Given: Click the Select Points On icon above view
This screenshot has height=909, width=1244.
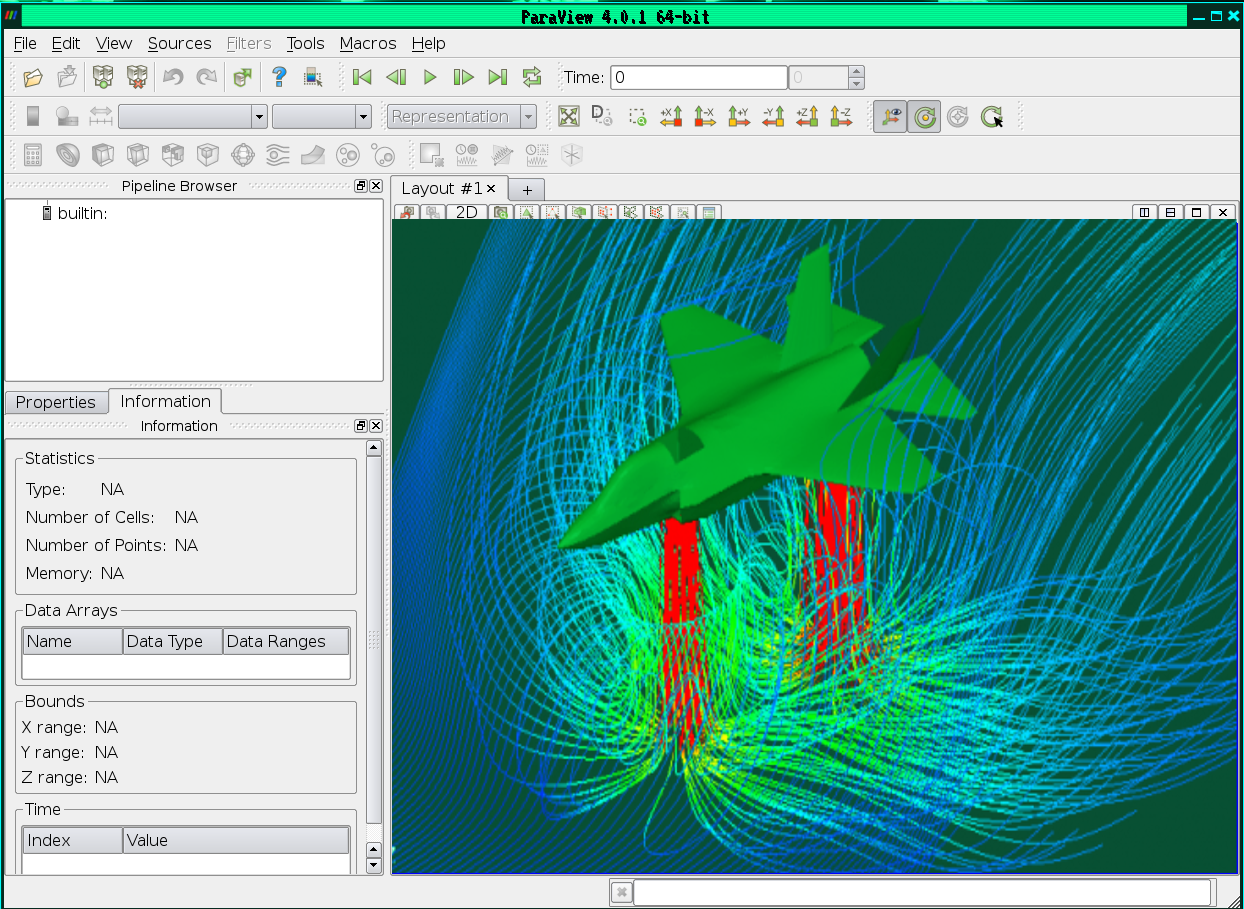Looking at the screenshot, I should click(553, 212).
